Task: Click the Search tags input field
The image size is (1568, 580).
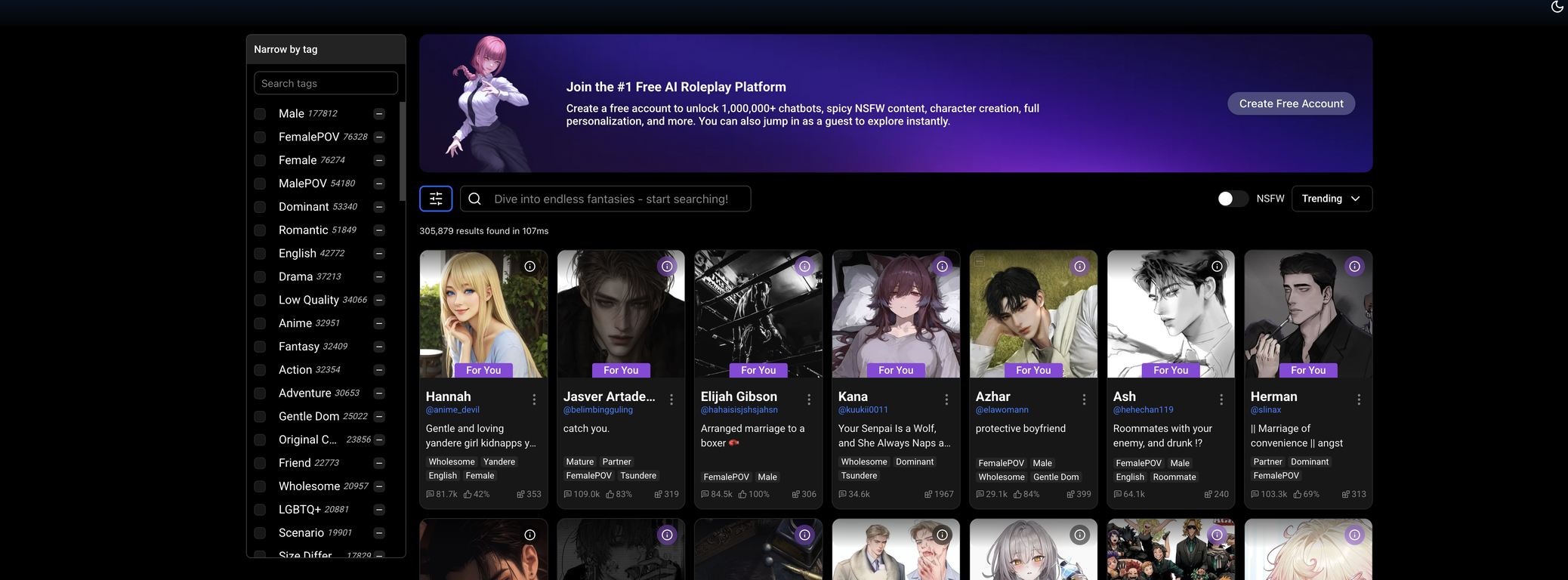Action: pos(326,83)
